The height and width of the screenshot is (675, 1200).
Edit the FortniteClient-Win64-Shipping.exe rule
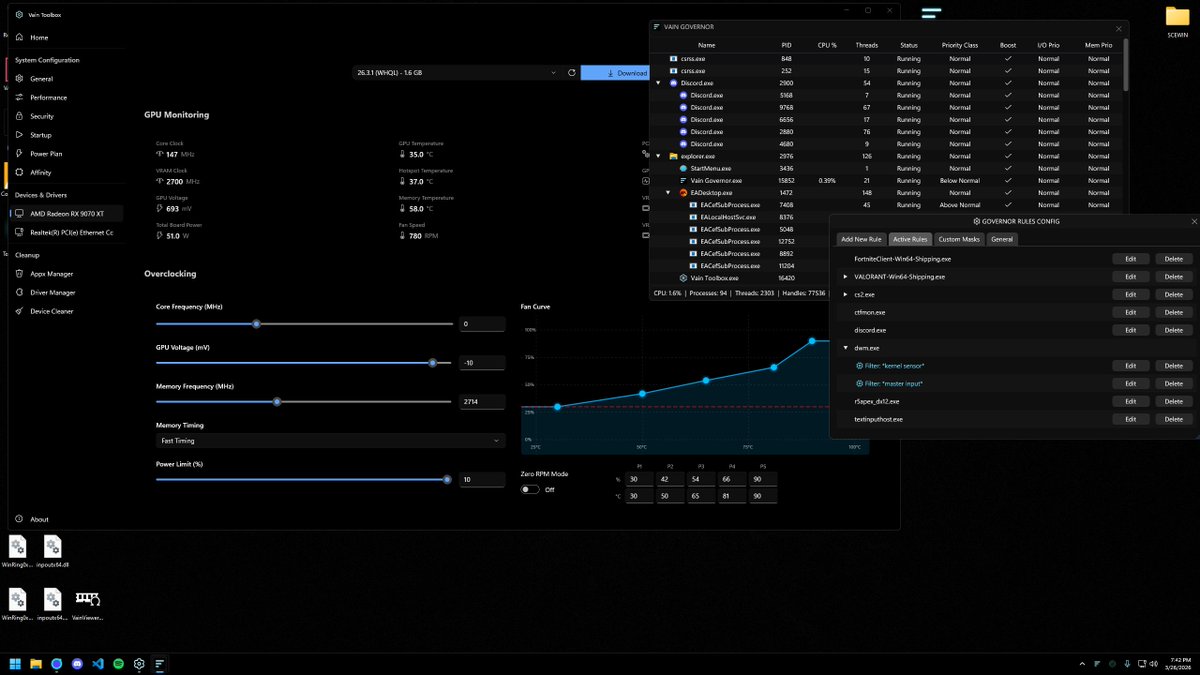pos(1130,259)
